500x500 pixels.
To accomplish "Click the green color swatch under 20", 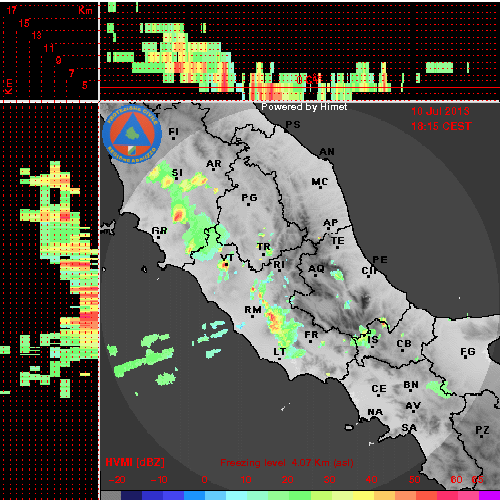I will click(x=289, y=495).
